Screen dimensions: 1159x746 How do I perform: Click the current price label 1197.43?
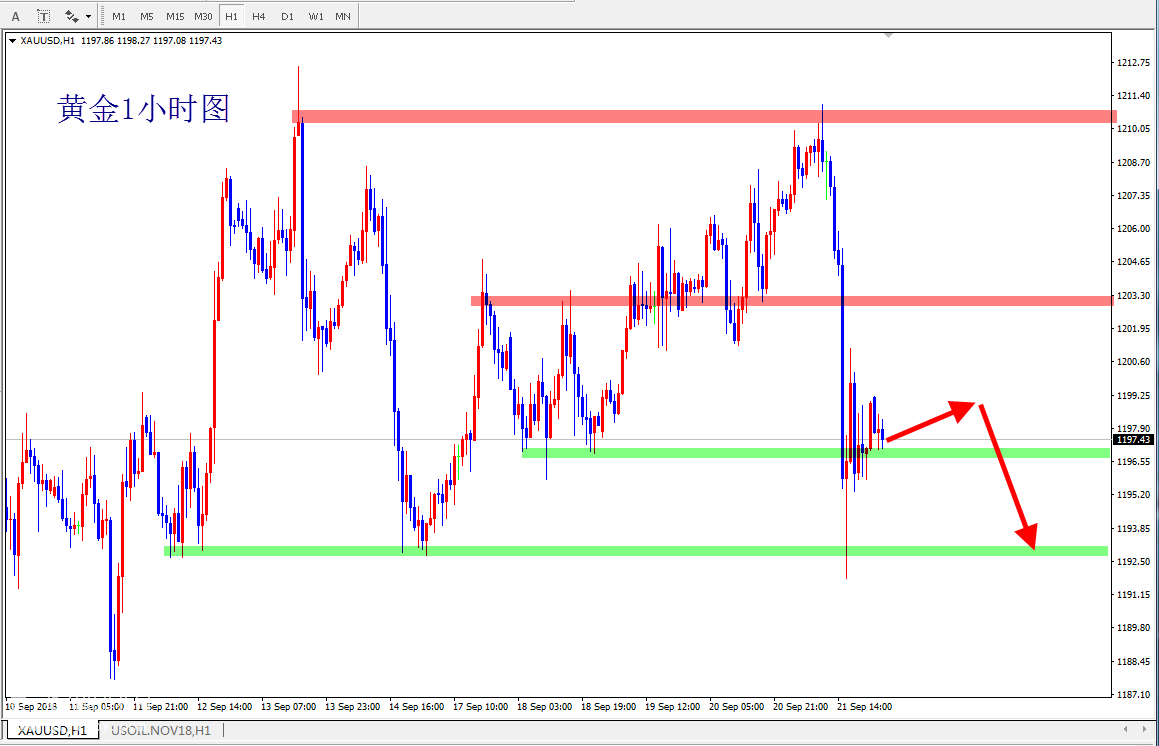click(x=1134, y=439)
